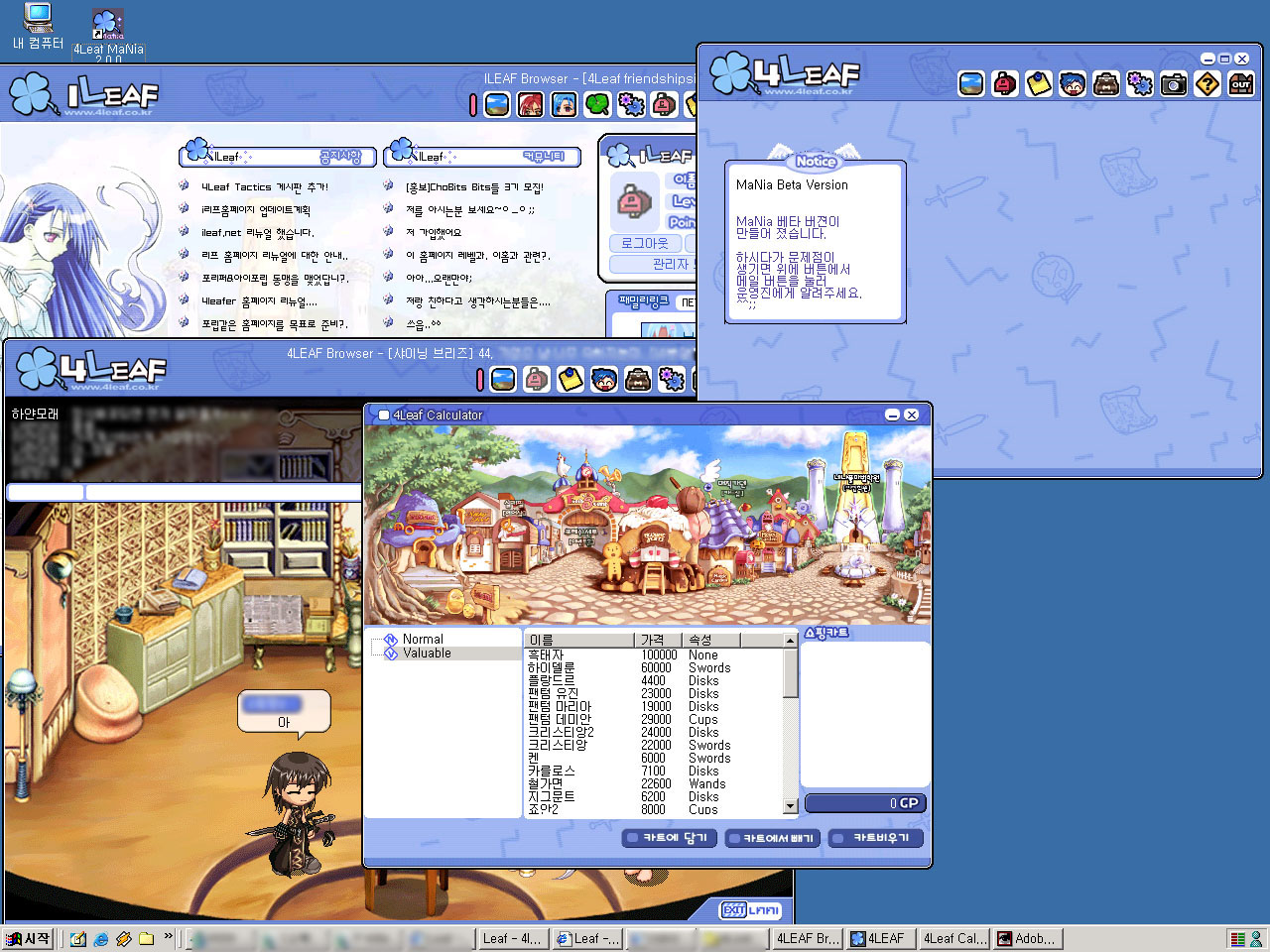
Task: Select 지그문트 row priced 6200
Action: (x=654, y=797)
